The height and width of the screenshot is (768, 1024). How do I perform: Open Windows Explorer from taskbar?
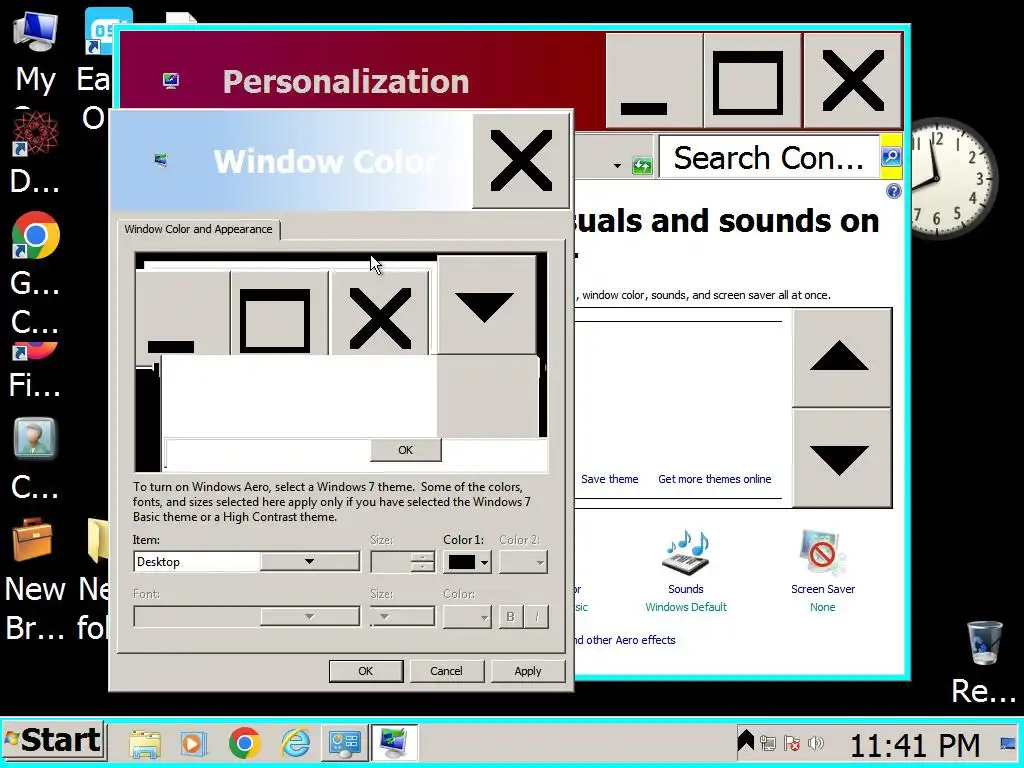click(145, 743)
